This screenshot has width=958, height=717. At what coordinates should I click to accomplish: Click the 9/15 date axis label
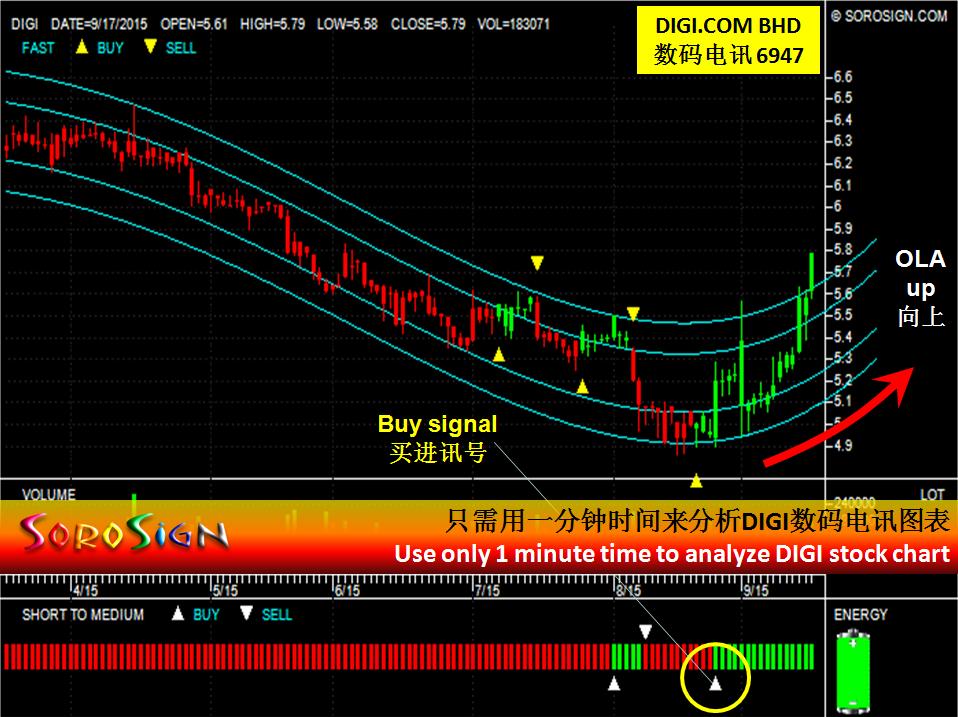tap(756, 591)
